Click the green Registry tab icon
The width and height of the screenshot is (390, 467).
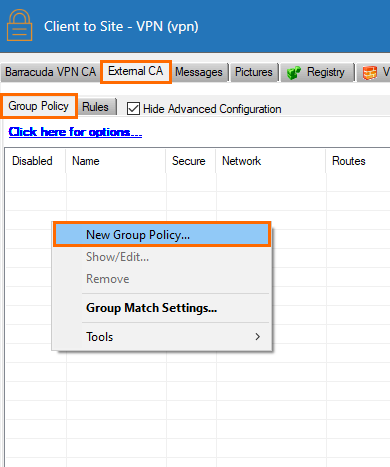pyautogui.click(x=294, y=72)
